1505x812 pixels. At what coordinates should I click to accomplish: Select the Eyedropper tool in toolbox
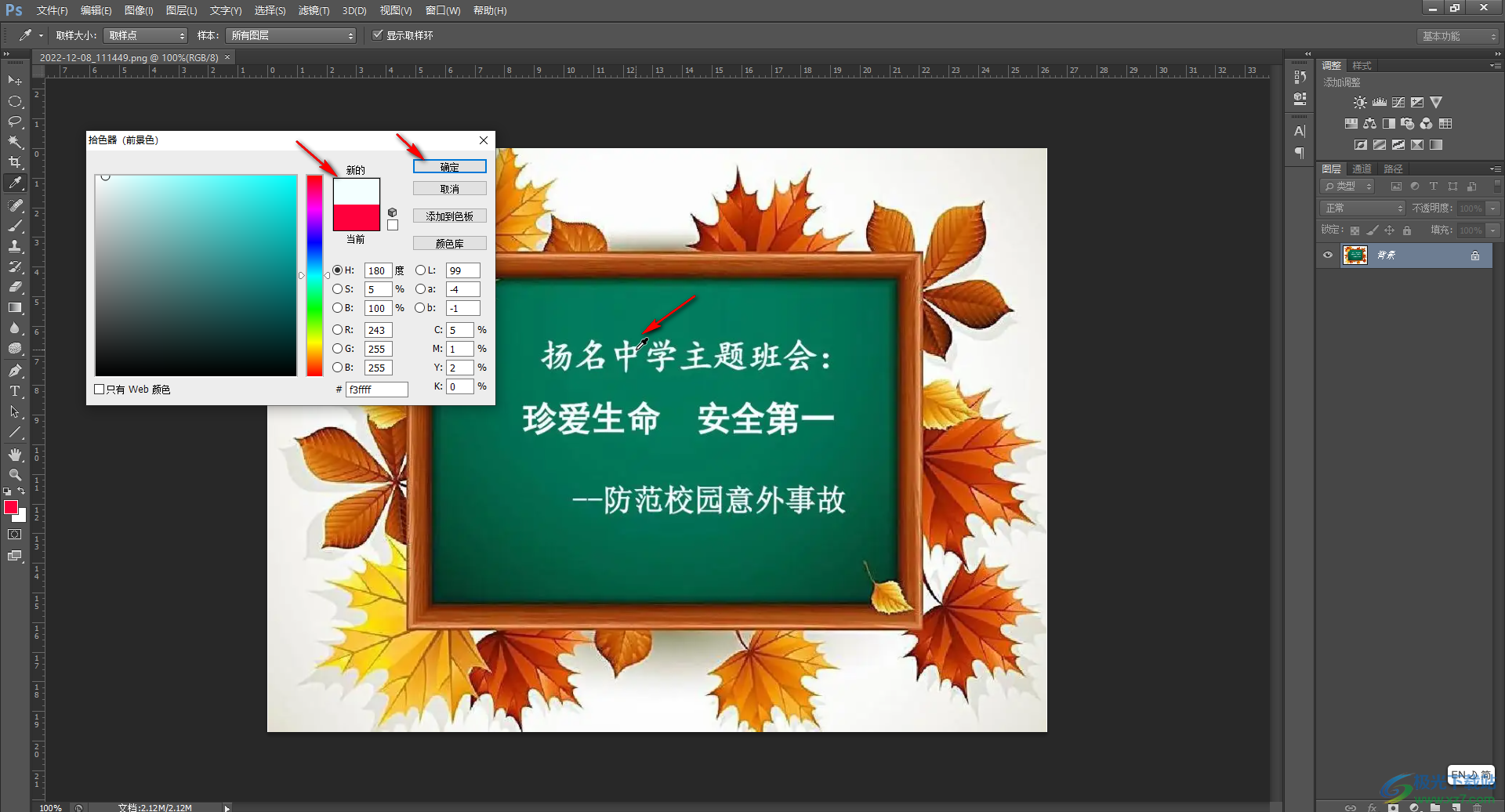tap(15, 183)
